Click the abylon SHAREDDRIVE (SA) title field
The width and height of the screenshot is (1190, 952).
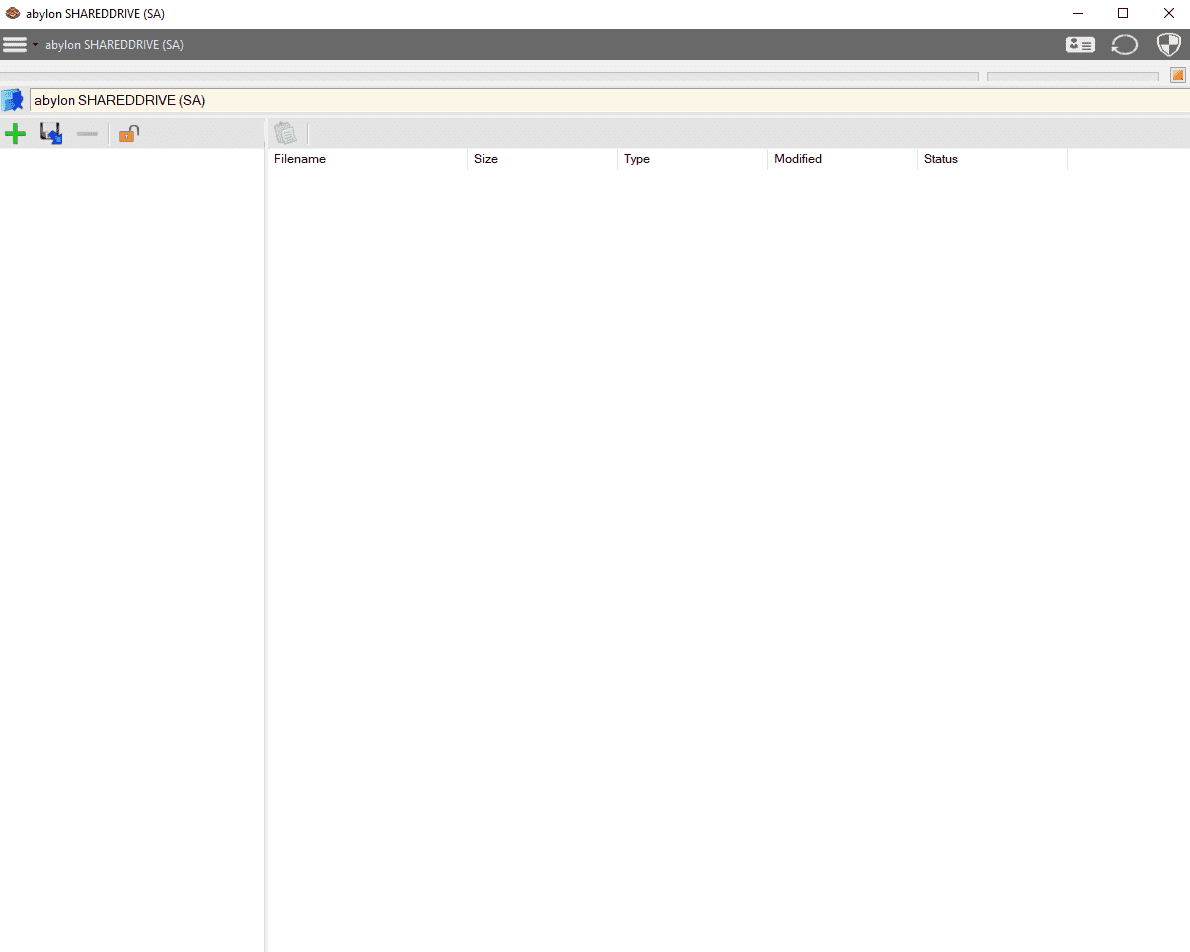pyautogui.click(x=609, y=100)
